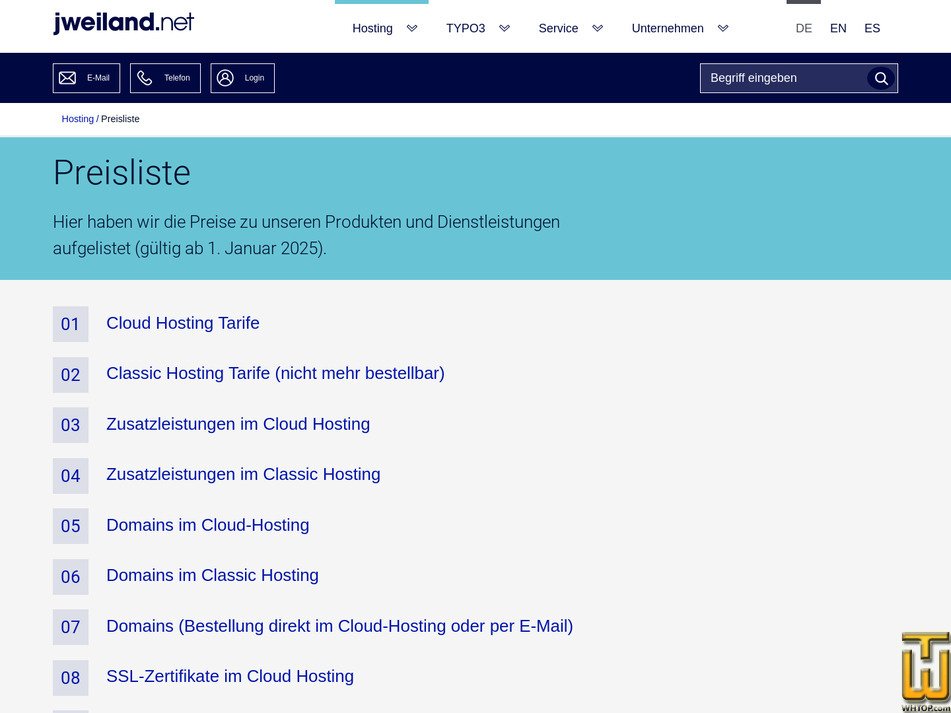Viewport: 951px width, 713px height.
Task: Open Domains (Bestellung direkt im Cloud-Hosting) link
Action: click(x=340, y=626)
